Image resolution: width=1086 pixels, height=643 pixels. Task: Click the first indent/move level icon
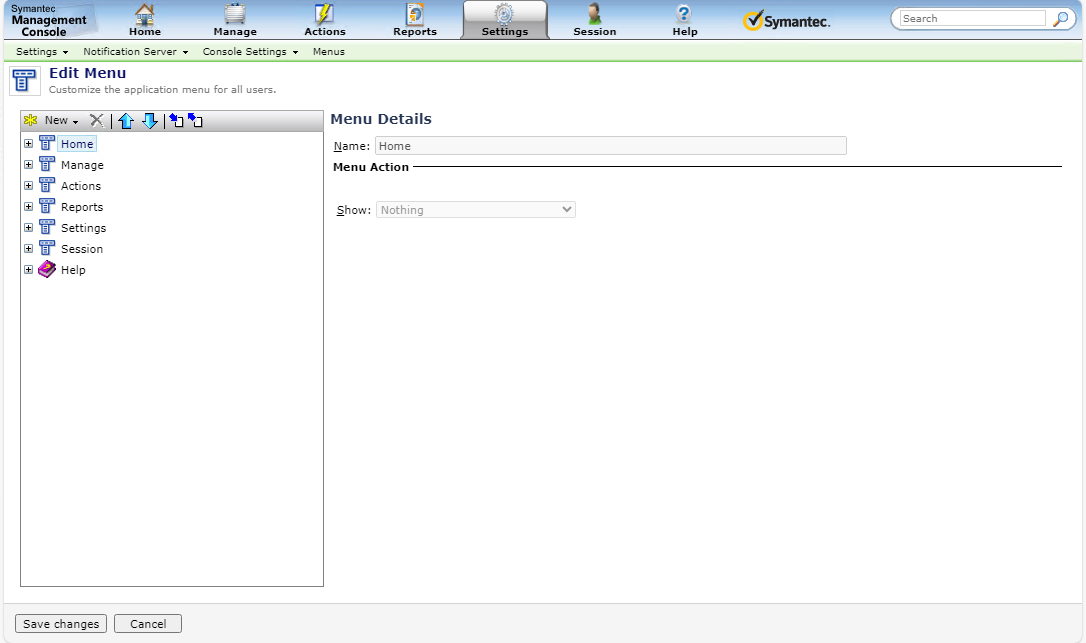point(177,121)
